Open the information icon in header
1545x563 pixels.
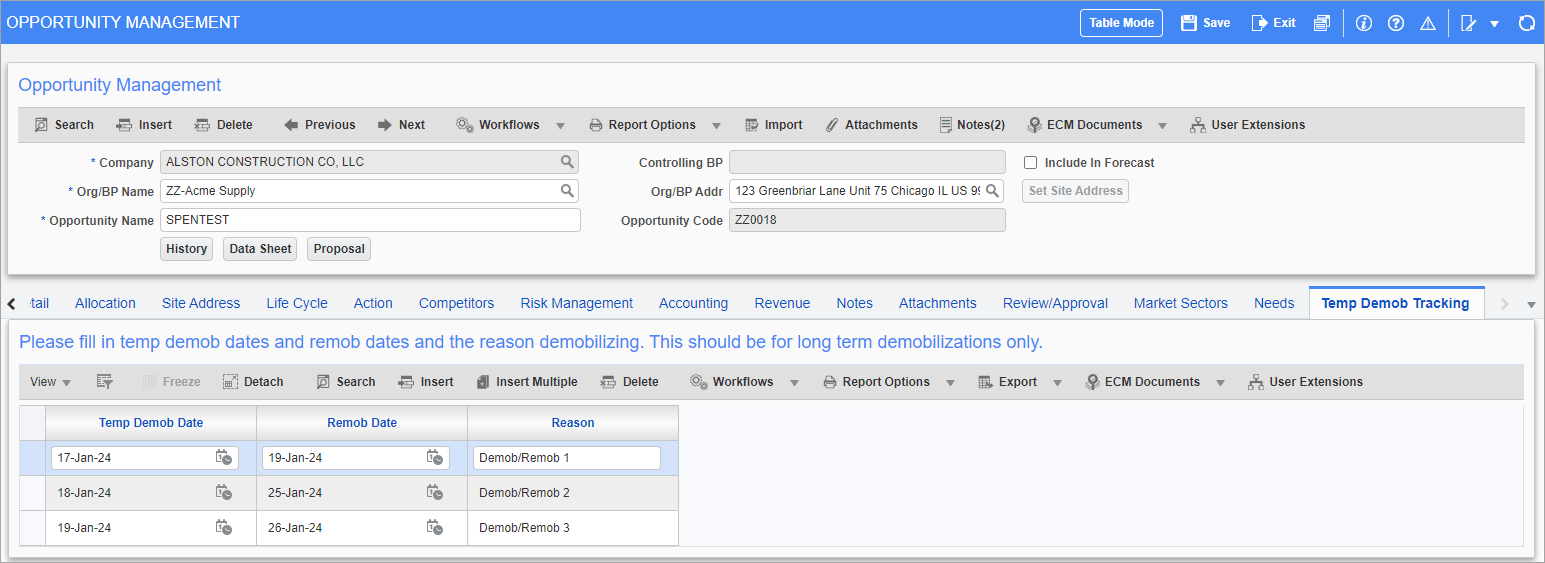click(x=1364, y=23)
